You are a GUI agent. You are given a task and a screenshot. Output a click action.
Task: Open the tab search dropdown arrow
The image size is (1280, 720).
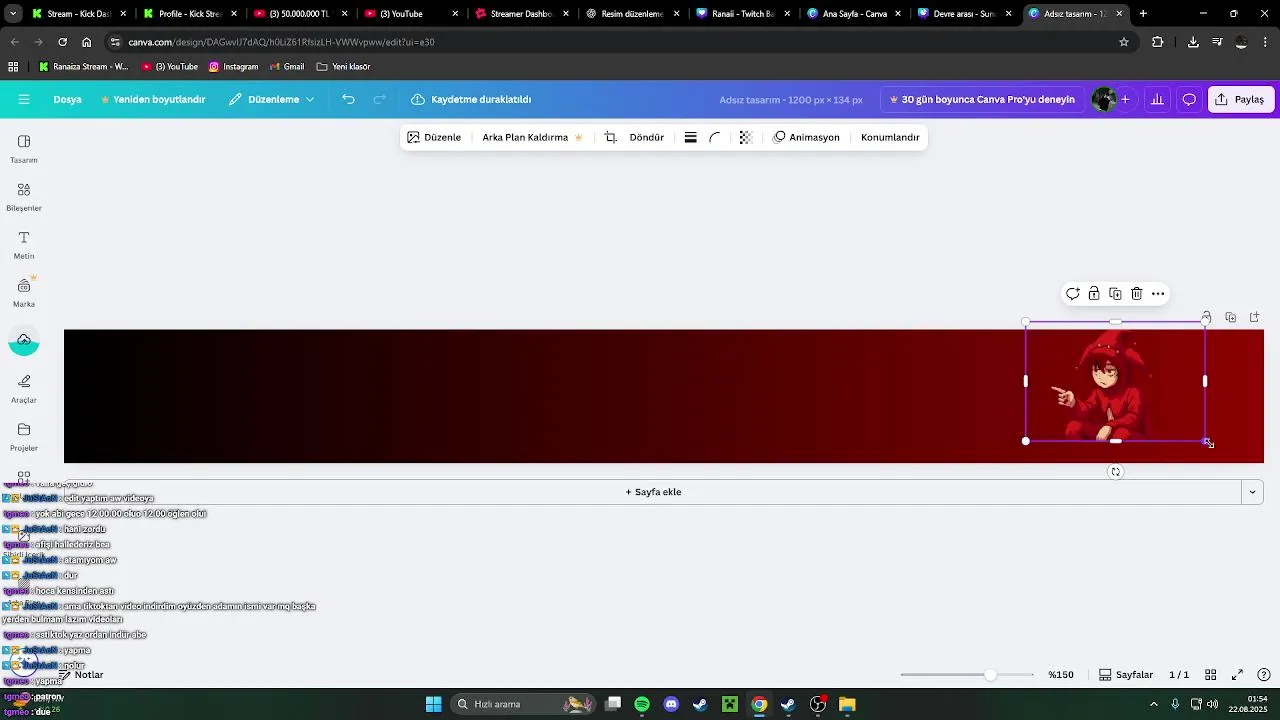click(x=13, y=14)
